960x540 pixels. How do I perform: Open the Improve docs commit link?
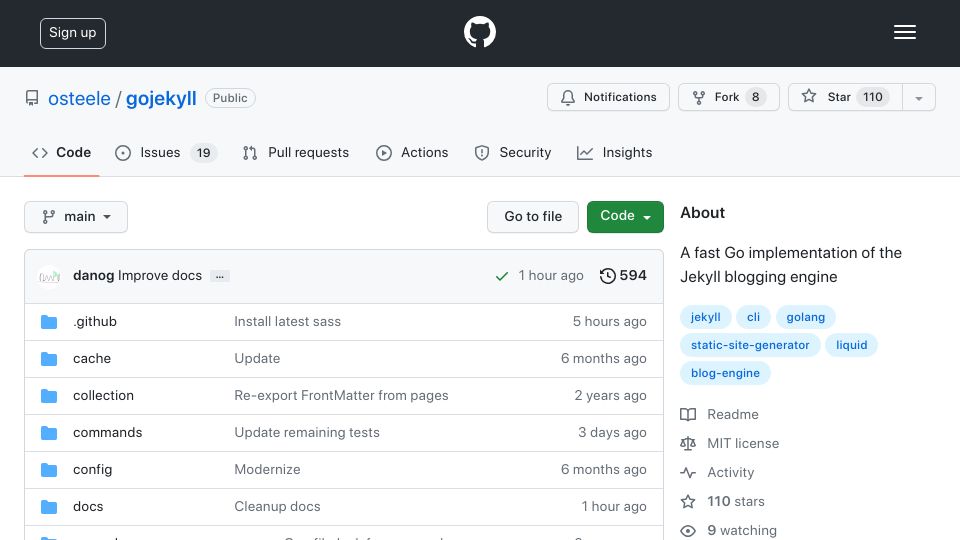click(160, 276)
